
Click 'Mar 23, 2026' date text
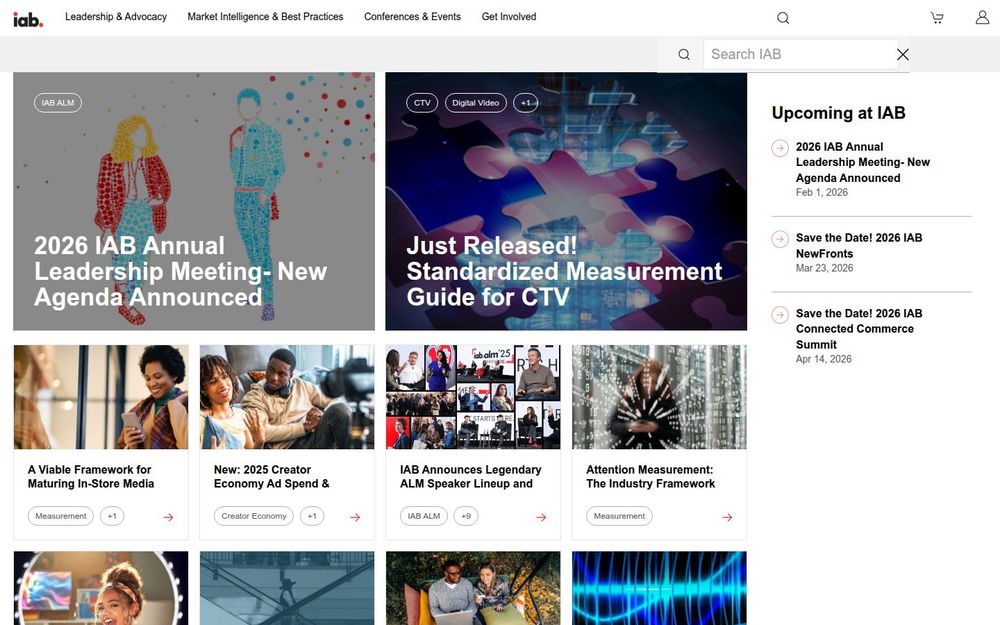click(824, 268)
